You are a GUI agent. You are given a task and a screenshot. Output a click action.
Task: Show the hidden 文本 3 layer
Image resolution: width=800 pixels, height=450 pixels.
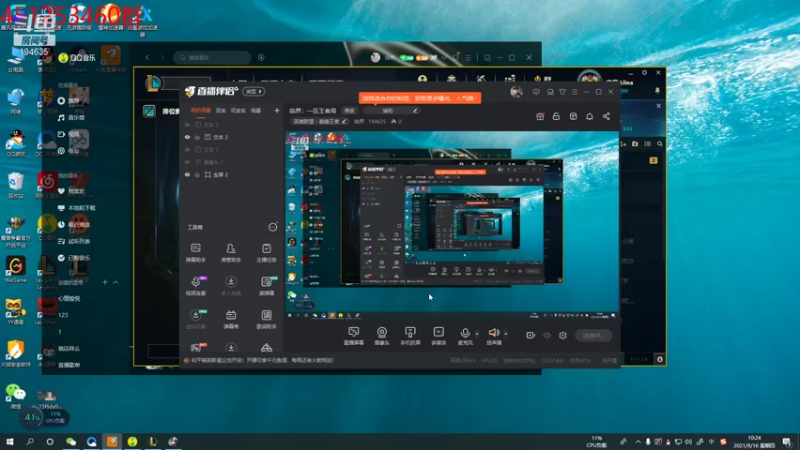click(x=187, y=124)
